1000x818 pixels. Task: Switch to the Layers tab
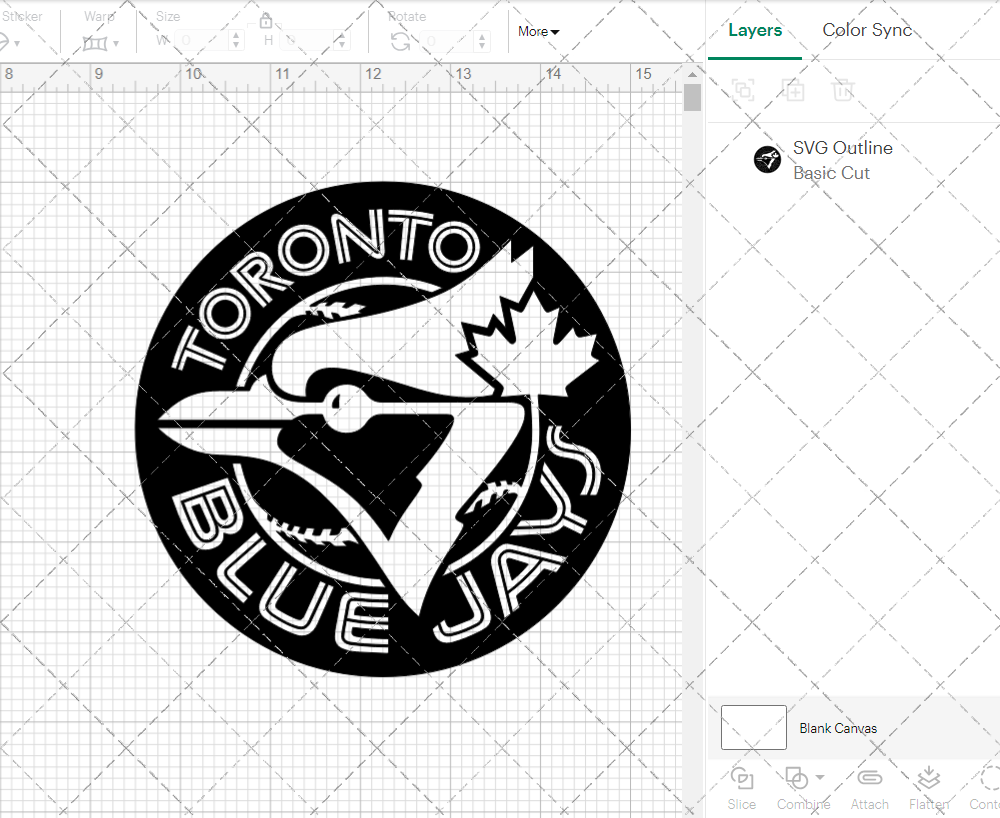click(755, 30)
